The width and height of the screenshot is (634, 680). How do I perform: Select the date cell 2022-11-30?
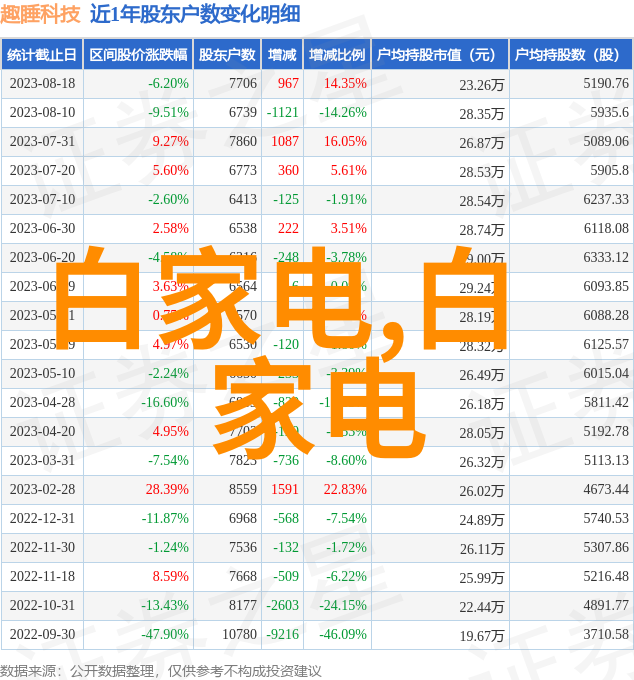42,547
